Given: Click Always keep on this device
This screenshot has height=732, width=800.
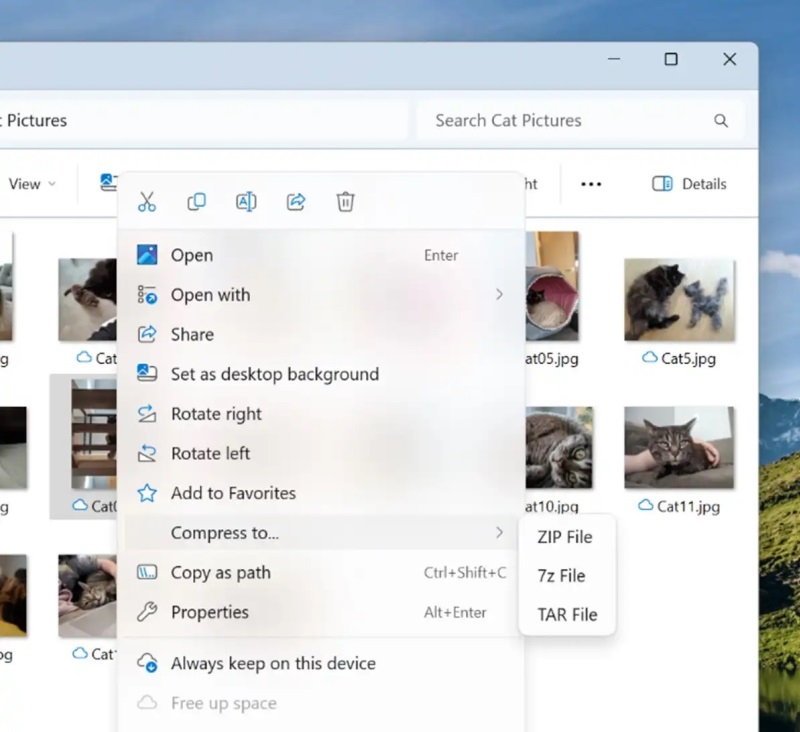Looking at the screenshot, I should [x=273, y=663].
